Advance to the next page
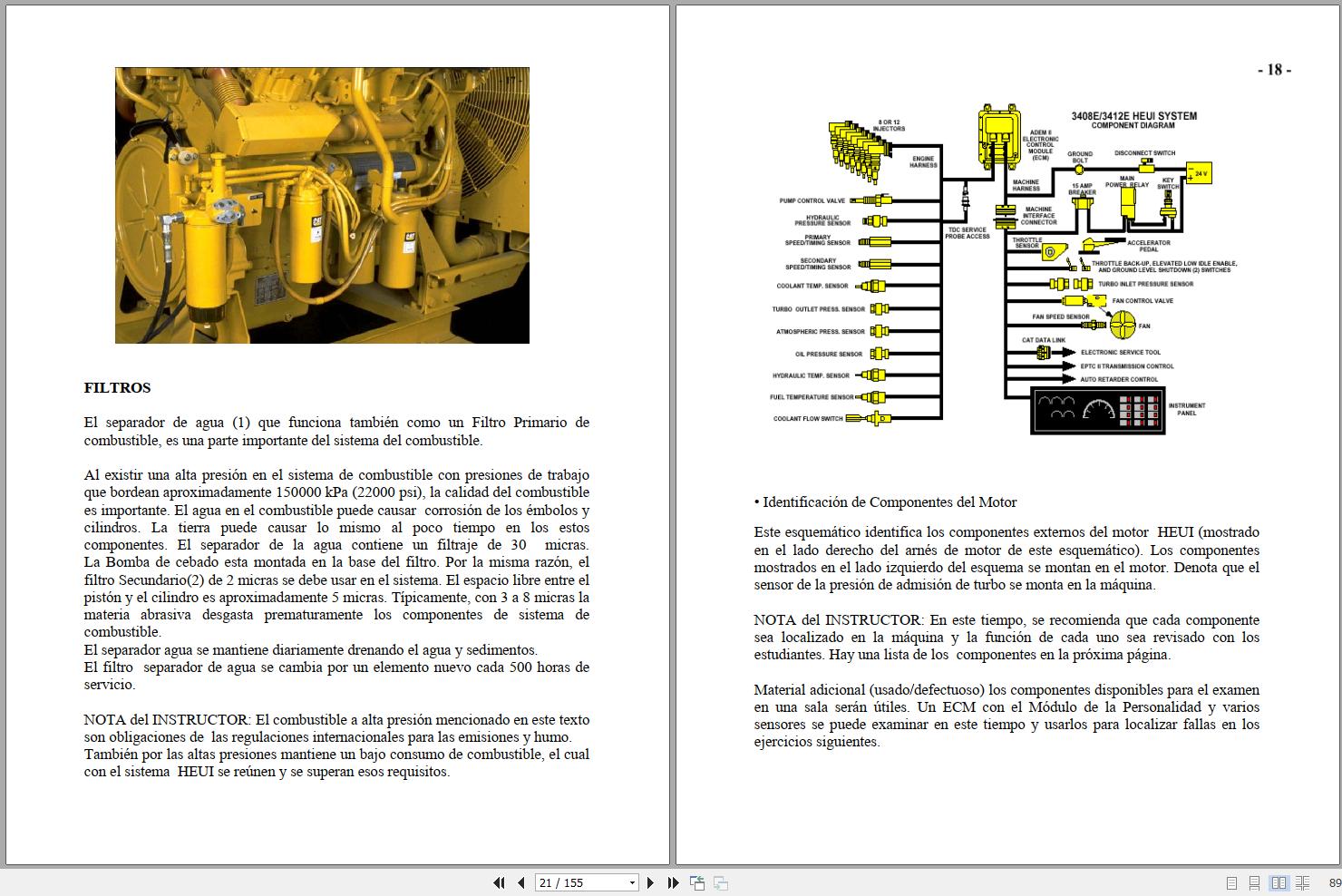 pyautogui.click(x=650, y=882)
